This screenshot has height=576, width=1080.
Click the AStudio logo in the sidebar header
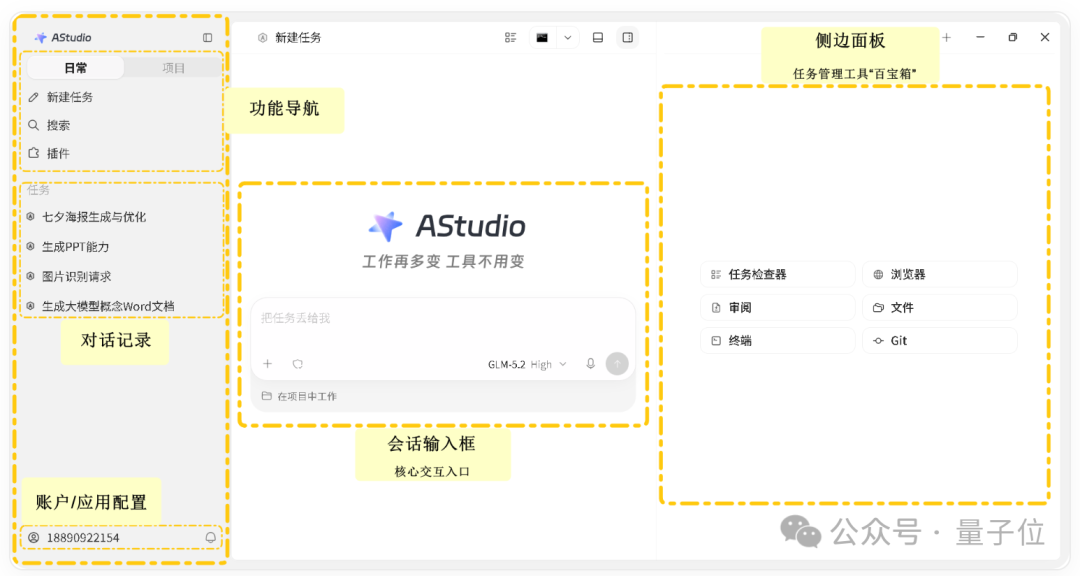click(63, 38)
